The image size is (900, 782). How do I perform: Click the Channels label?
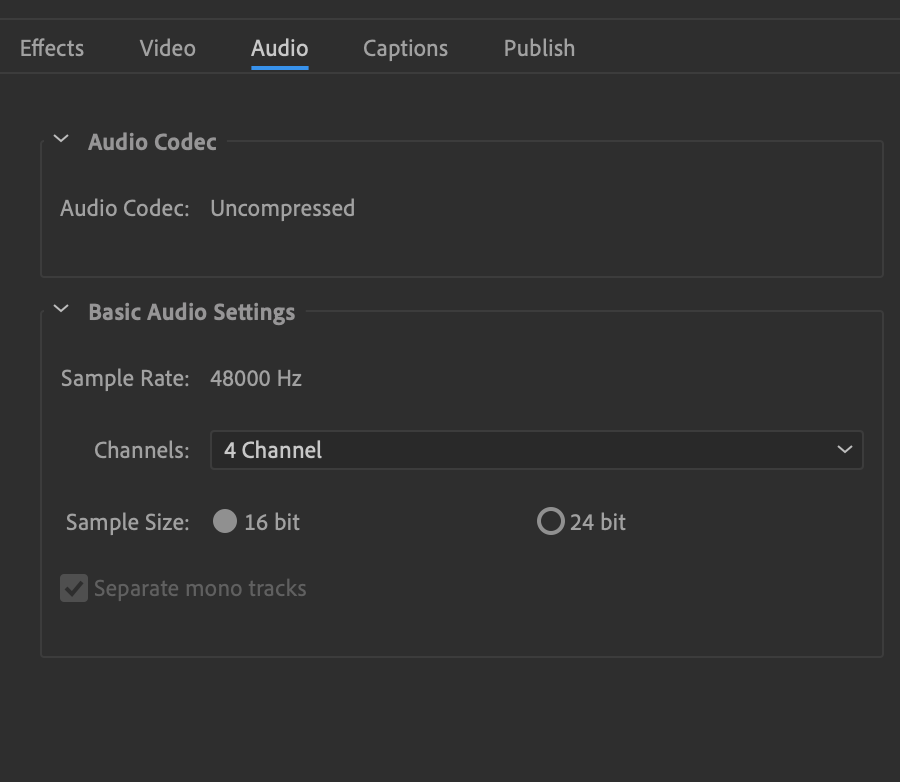[140, 450]
